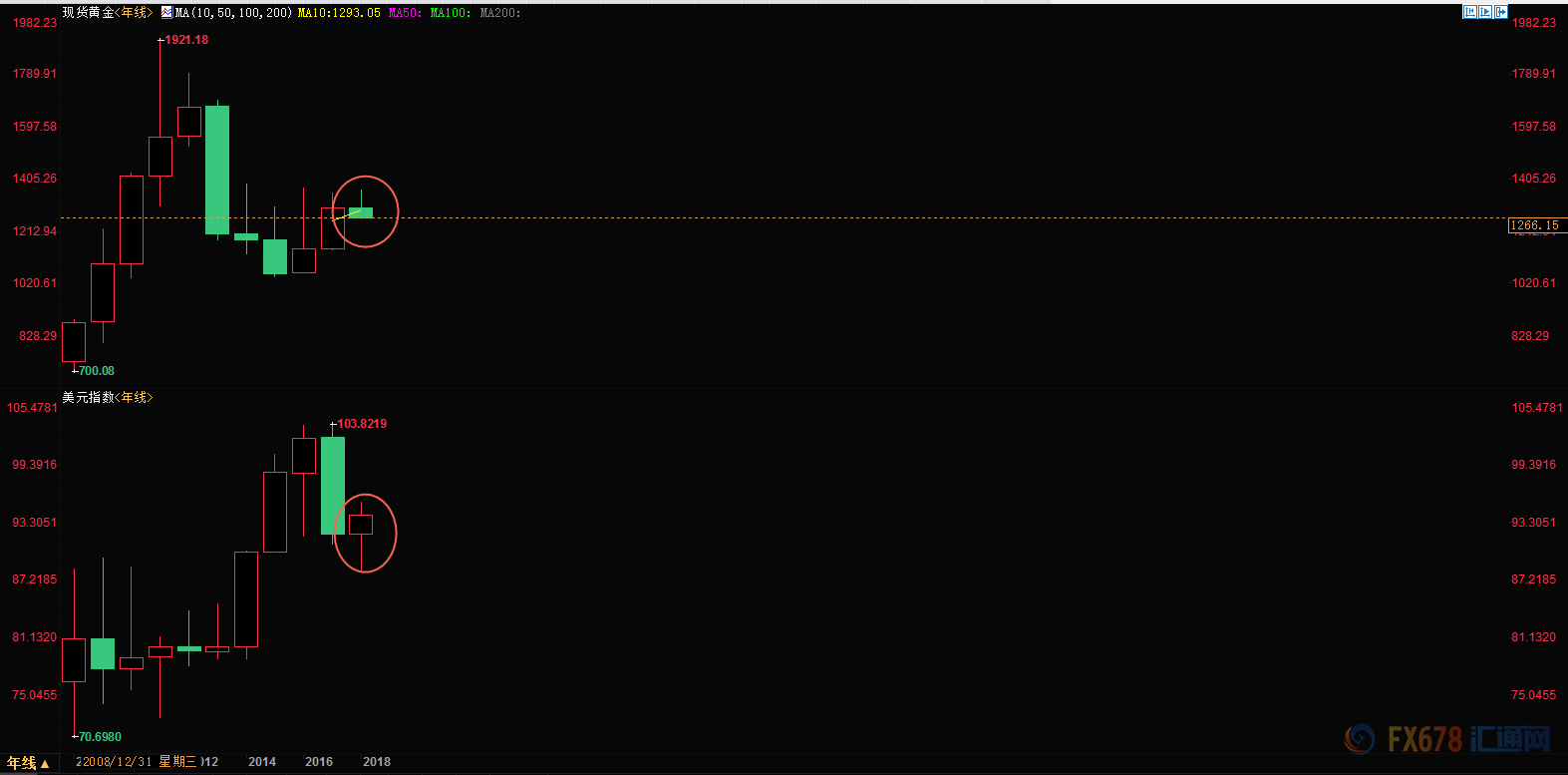Click the large green 2017 dollar index candle
Image resolution: width=1568 pixels, height=775 pixels.
[333, 486]
